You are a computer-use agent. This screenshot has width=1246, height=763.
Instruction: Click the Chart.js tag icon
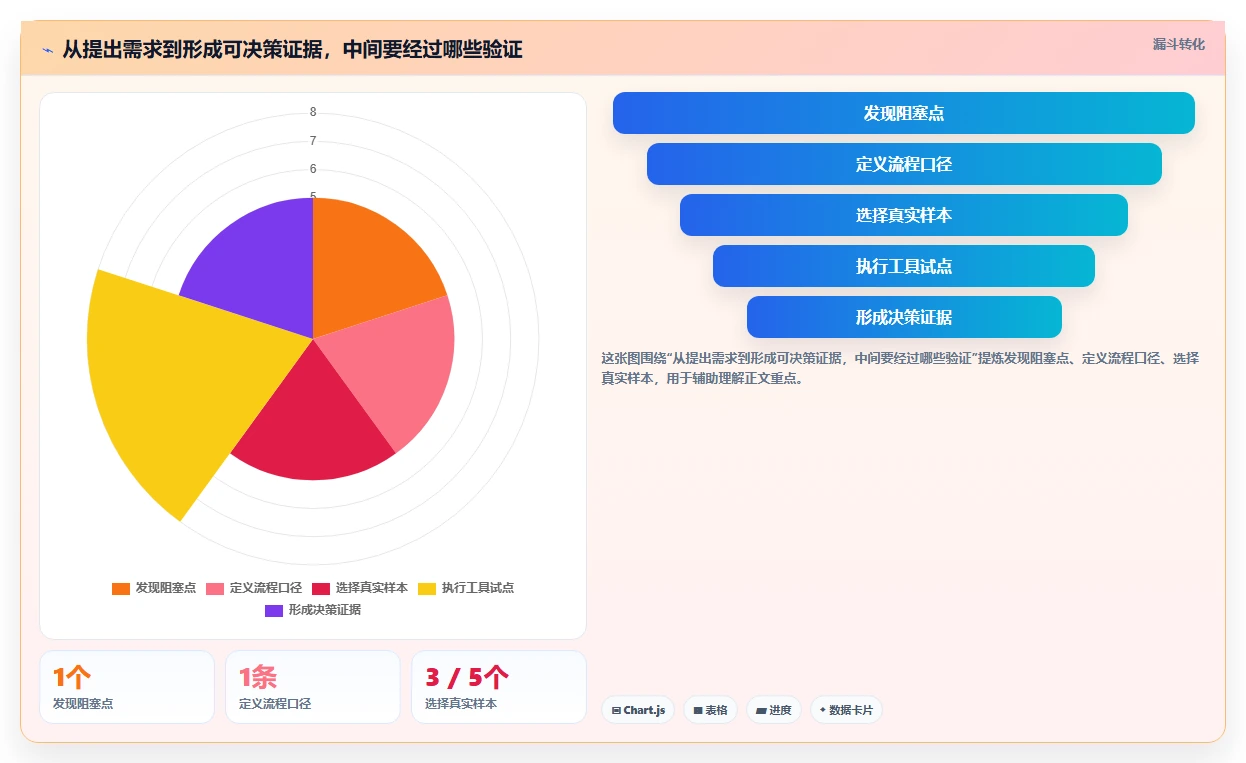click(x=616, y=710)
